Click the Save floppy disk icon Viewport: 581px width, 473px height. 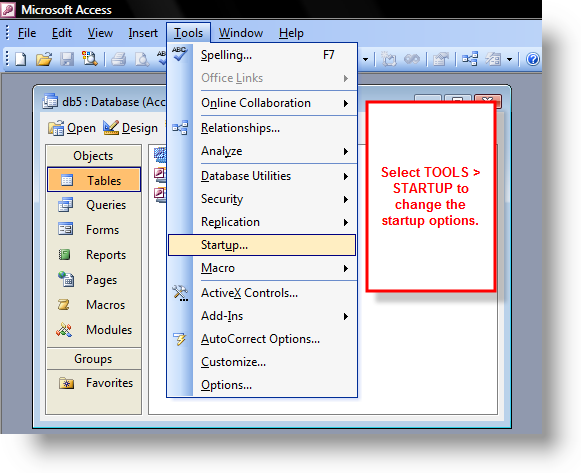click(x=67, y=59)
